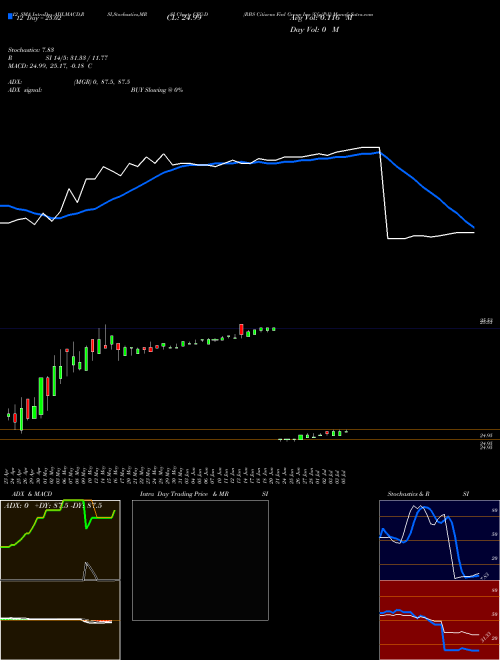Click the 'Intra Day Trading Price & MR' title

[184, 494]
